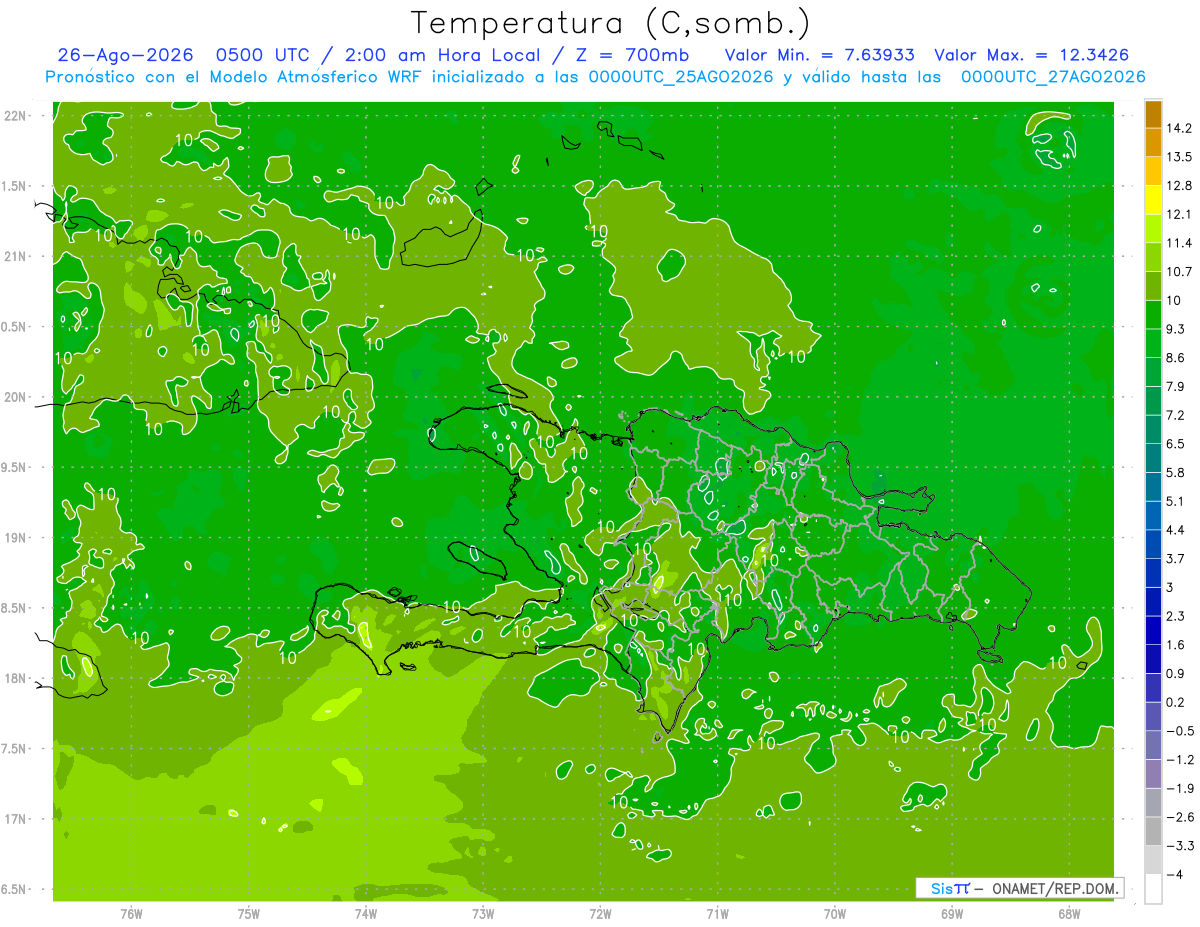
Task: Click the purple swatch between -1.9 and -1.2
Action: coord(1153,774)
